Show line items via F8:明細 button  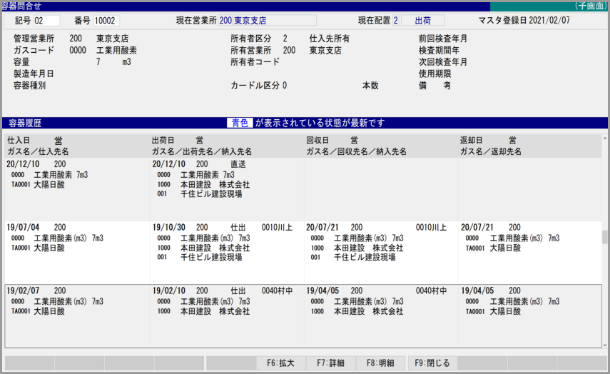pos(380,363)
